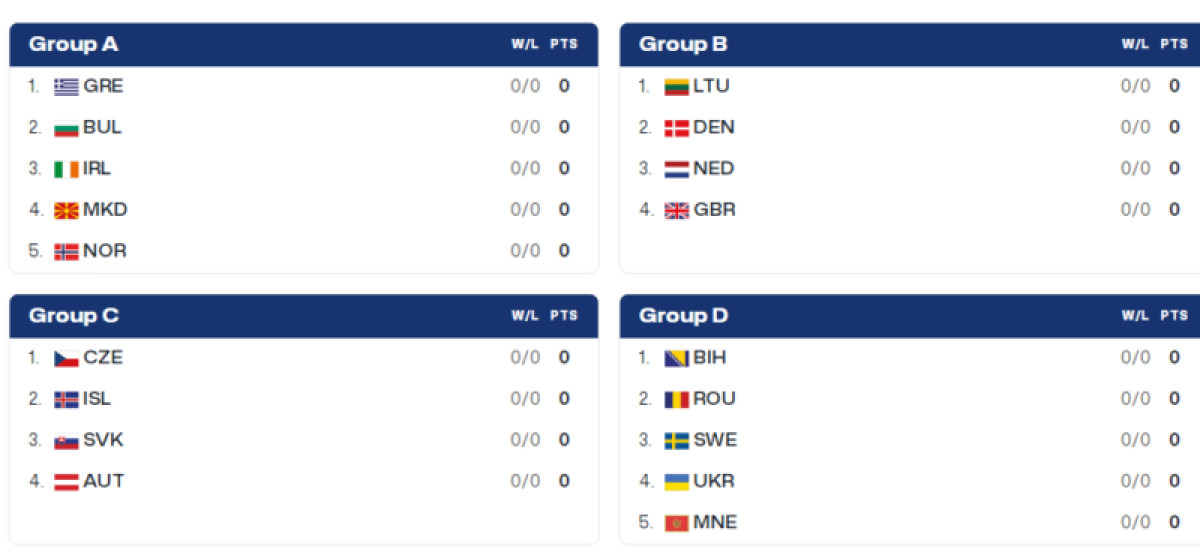Click the Bulgaria flag icon
This screenshot has width=1200, height=549.
pos(66,128)
